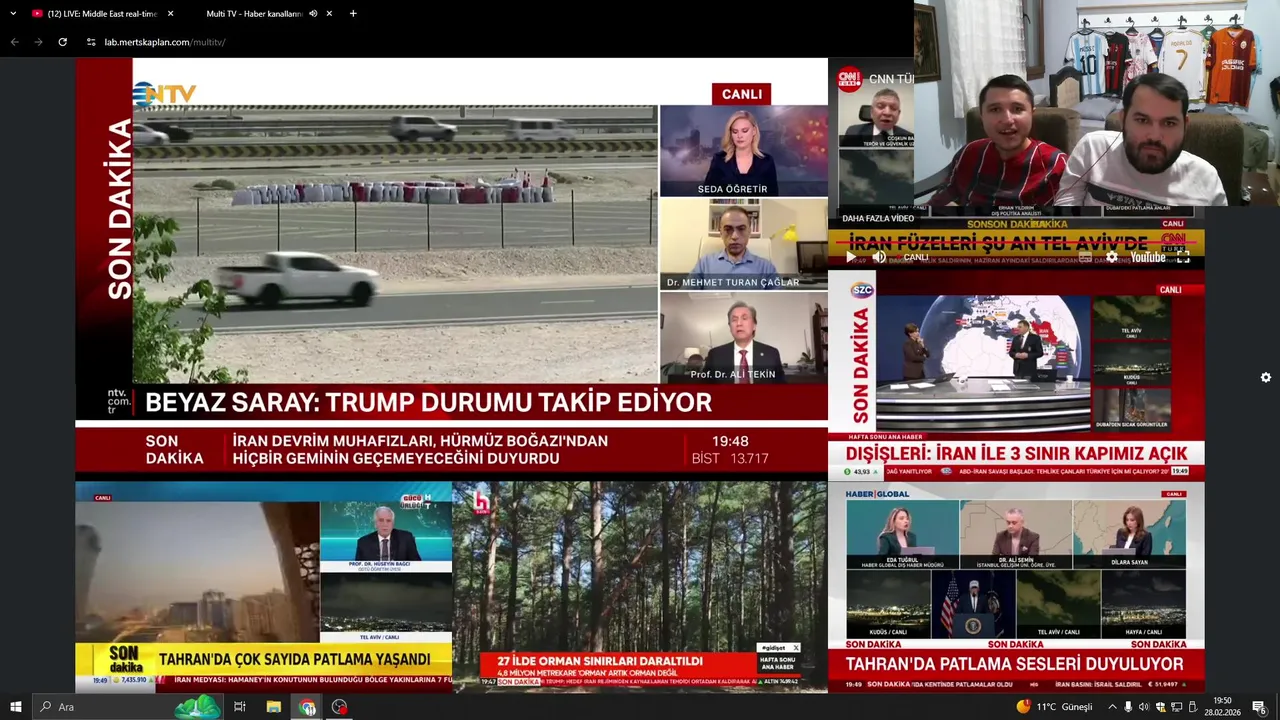This screenshot has width=1280, height=720.
Task: Mute the Multi TV tab via speaker icon
Action: [x=312, y=14]
